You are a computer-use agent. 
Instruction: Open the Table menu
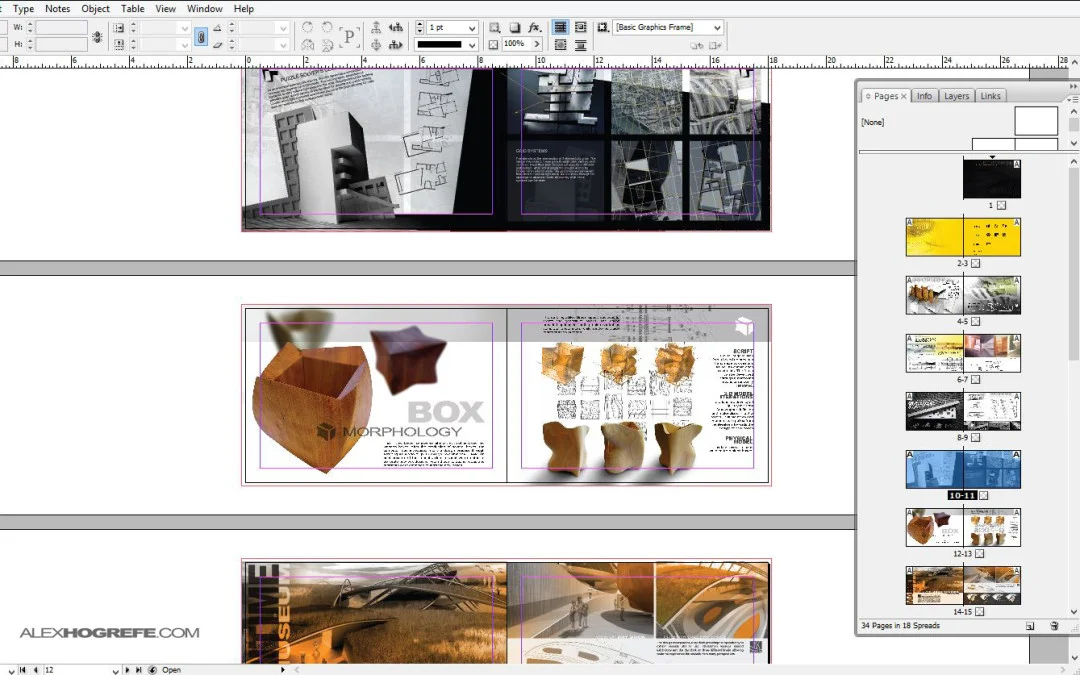(132, 8)
